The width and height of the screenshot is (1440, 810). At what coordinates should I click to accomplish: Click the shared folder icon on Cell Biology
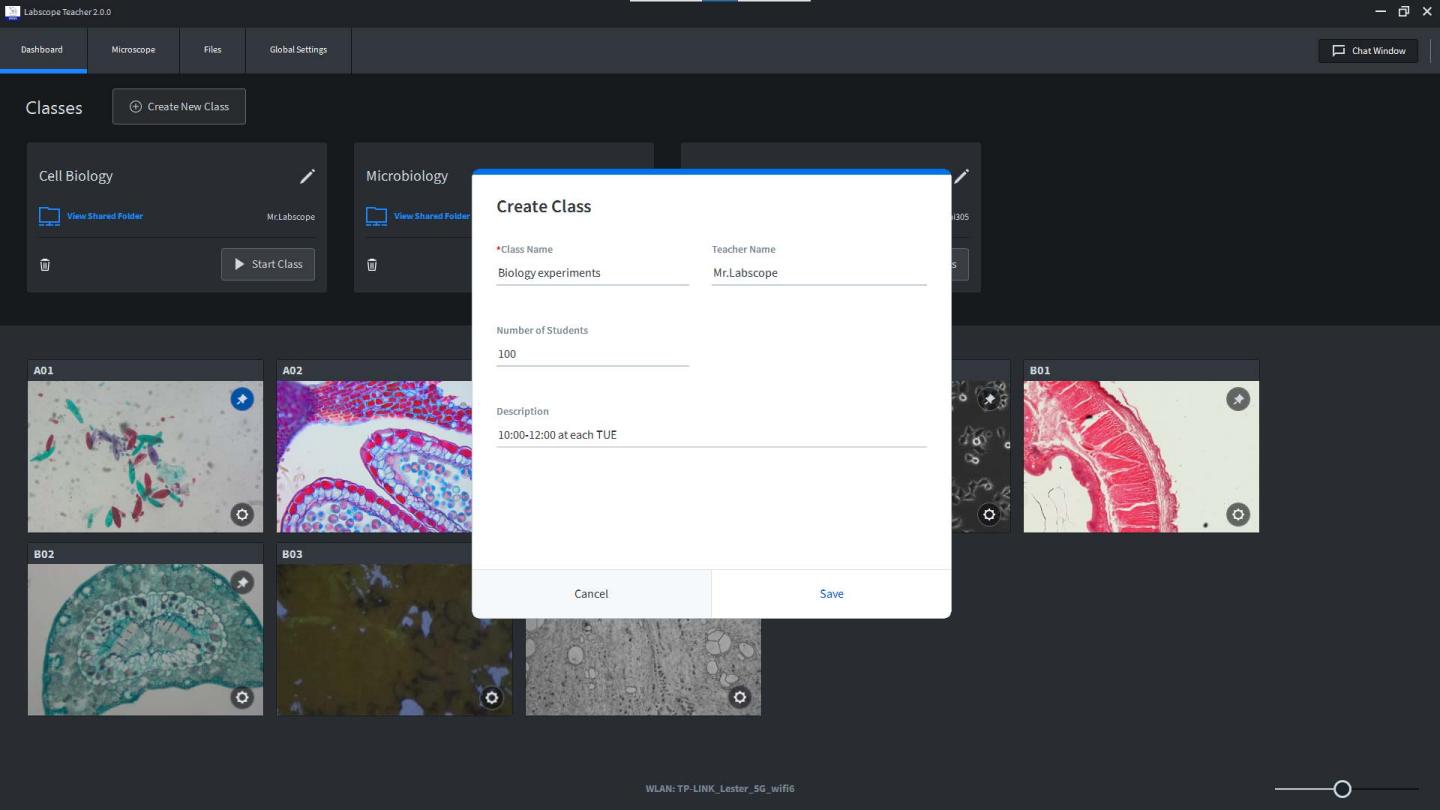(48, 215)
